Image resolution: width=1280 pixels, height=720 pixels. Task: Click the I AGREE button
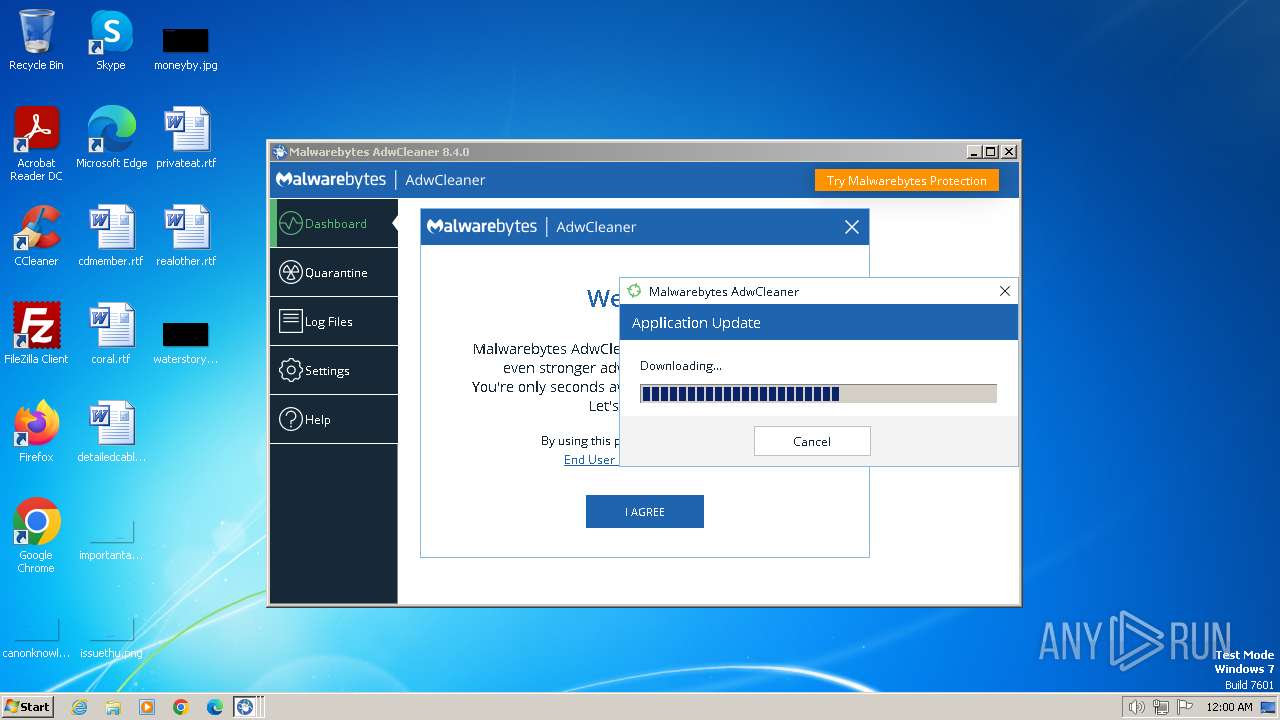tap(645, 511)
